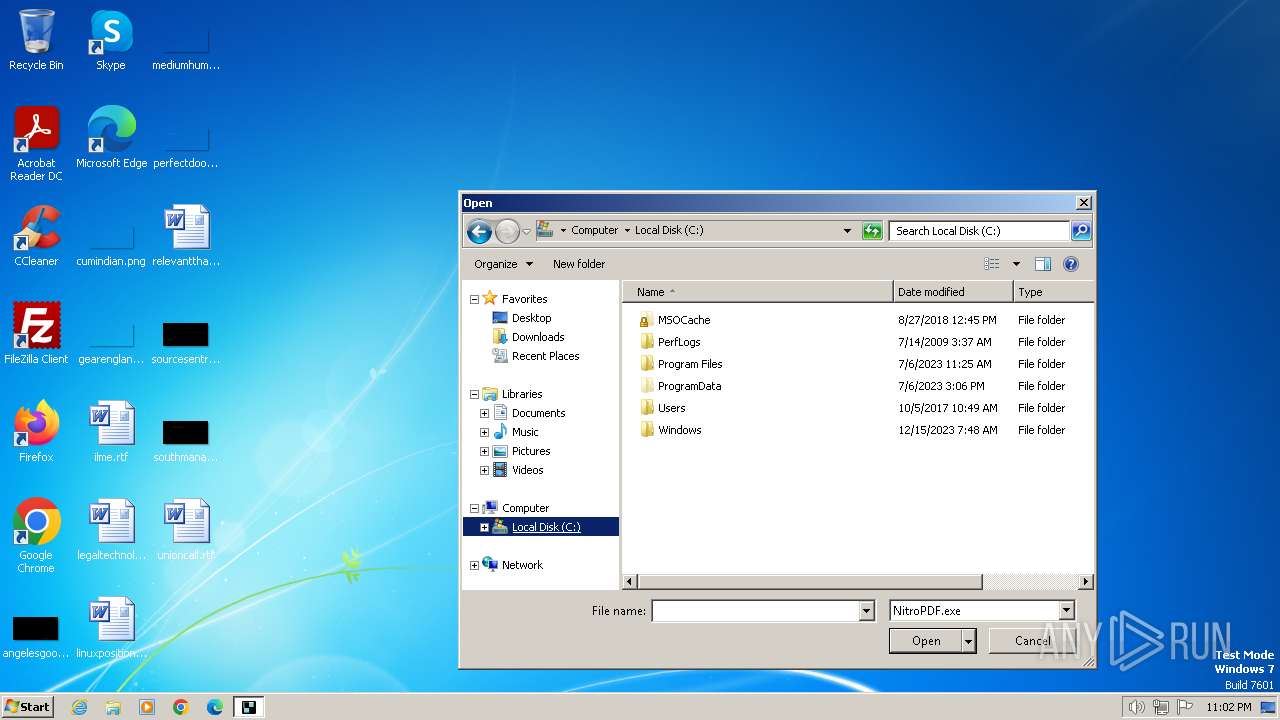The image size is (1280, 720).
Task: Expand the Videos library node
Action: 484,470
